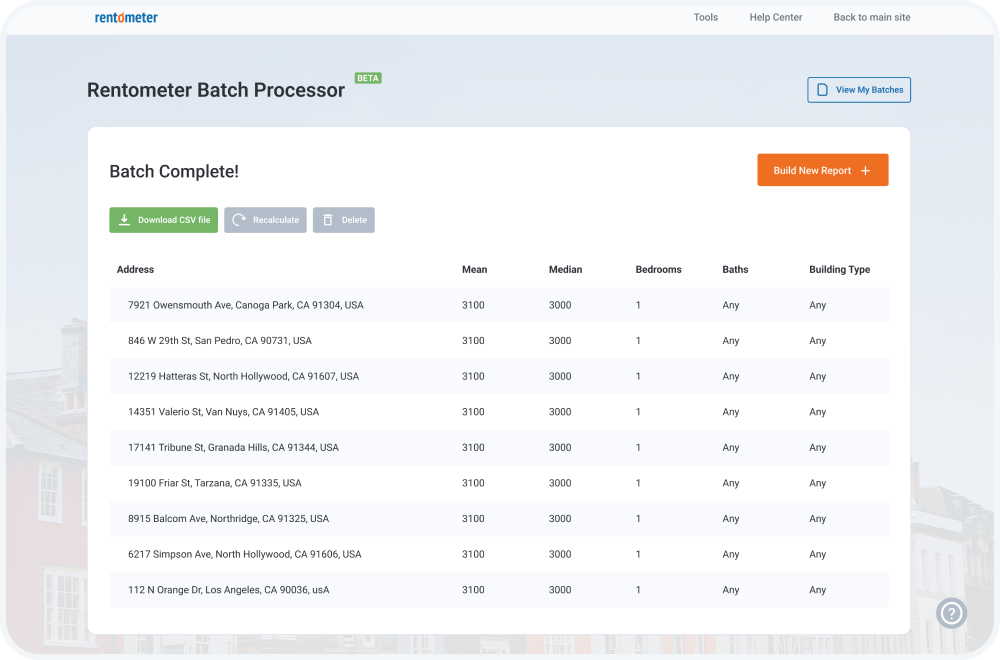
Task: Select the 17141 Tribune St address
Action: coord(233,448)
